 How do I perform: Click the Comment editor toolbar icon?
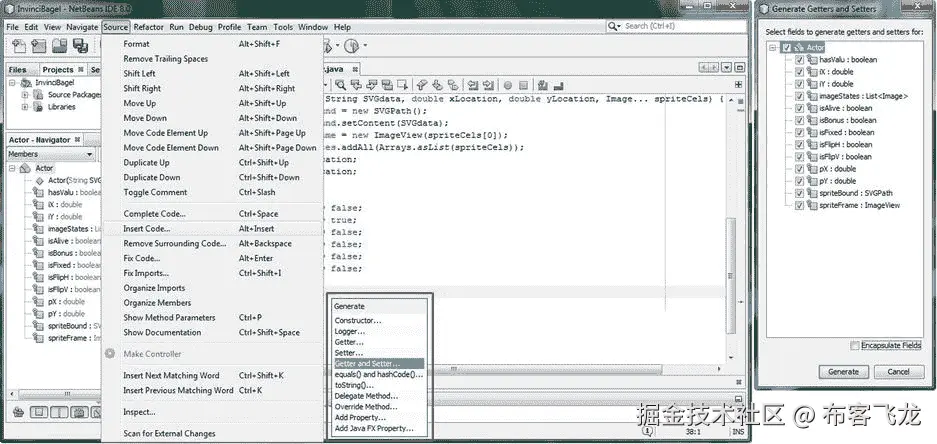pos(543,85)
